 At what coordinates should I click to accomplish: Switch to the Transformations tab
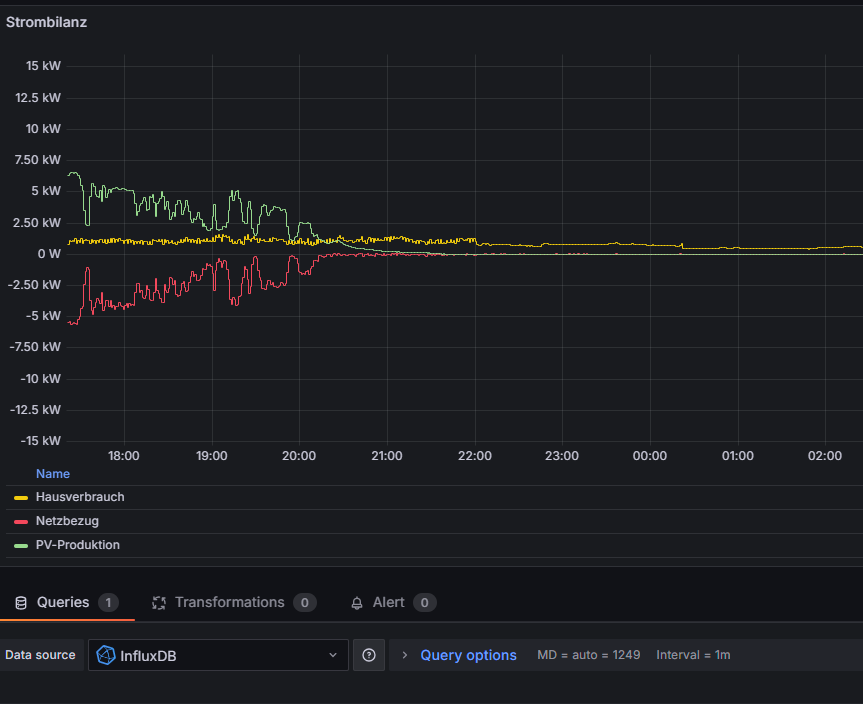click(x=230, y=603)
